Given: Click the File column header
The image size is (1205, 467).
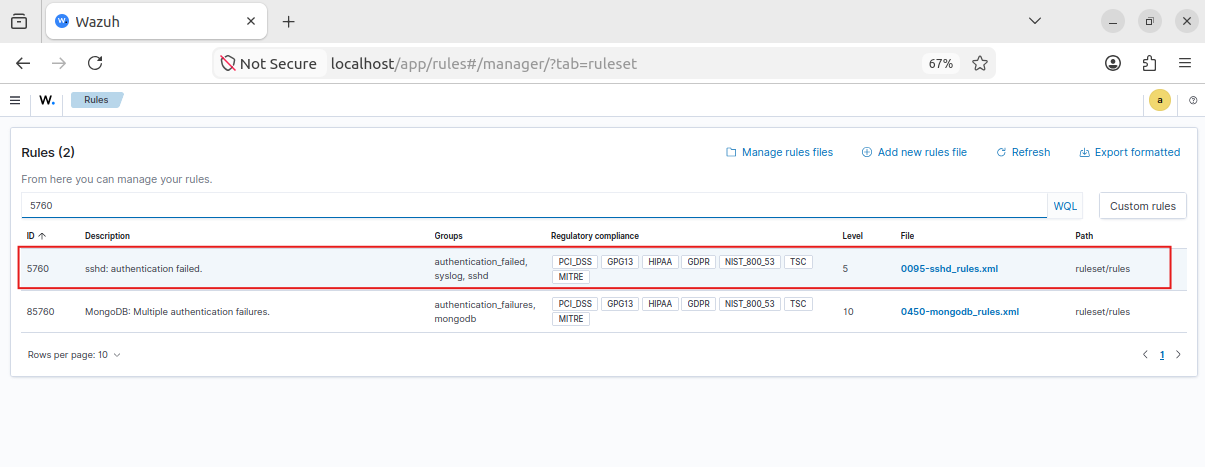Looking at the screenshot, I should pyautogui.click(x=907, y=236).
